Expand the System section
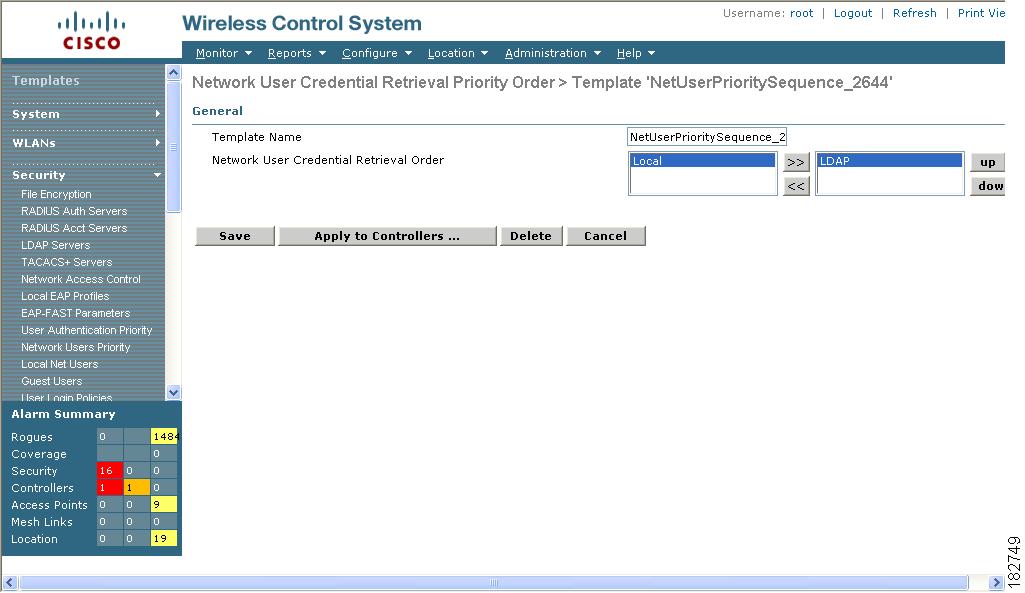Screen dimensions: 1025x593 pyautogui.click(x=86, y=114)
